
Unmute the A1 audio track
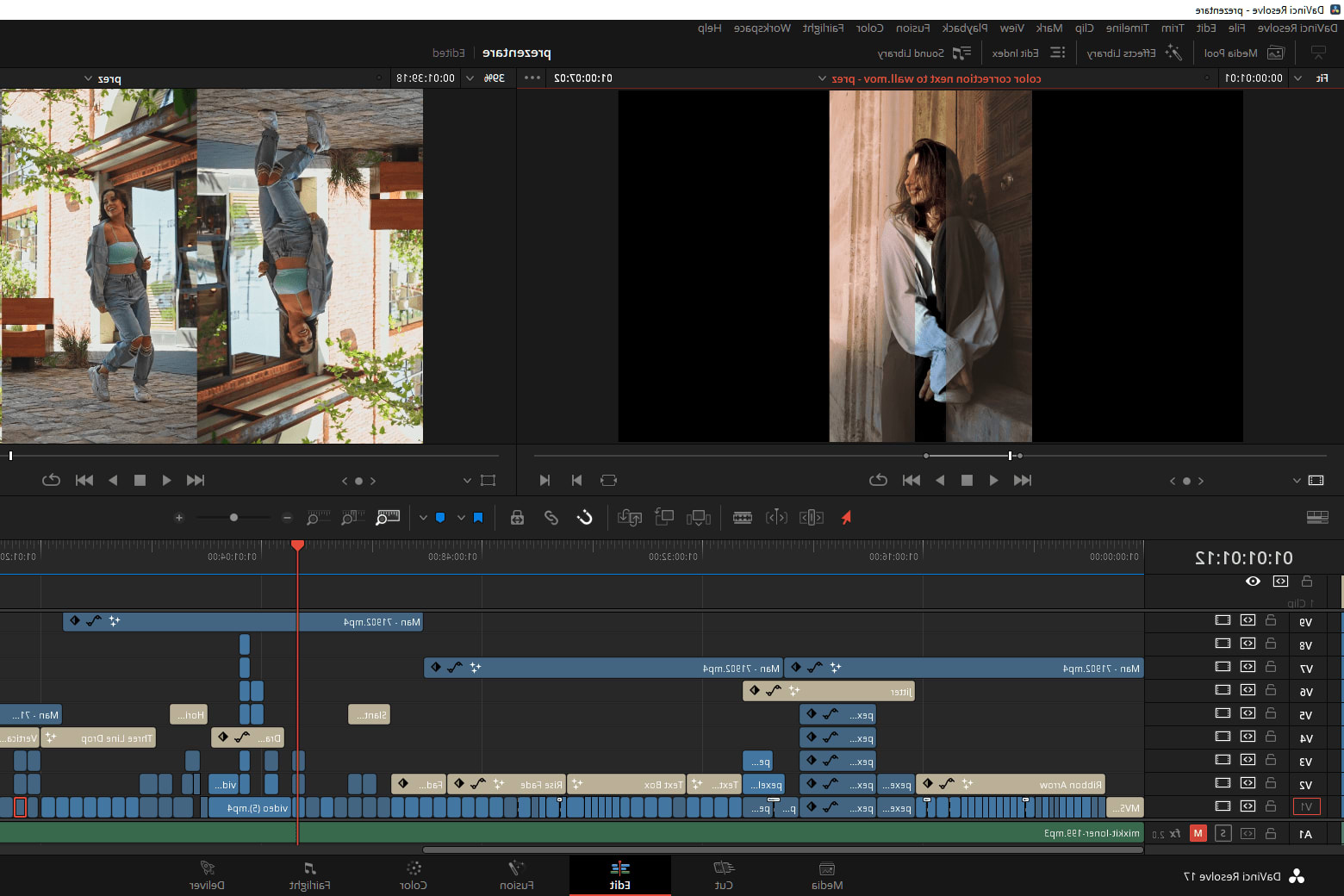click(1198, 833)
